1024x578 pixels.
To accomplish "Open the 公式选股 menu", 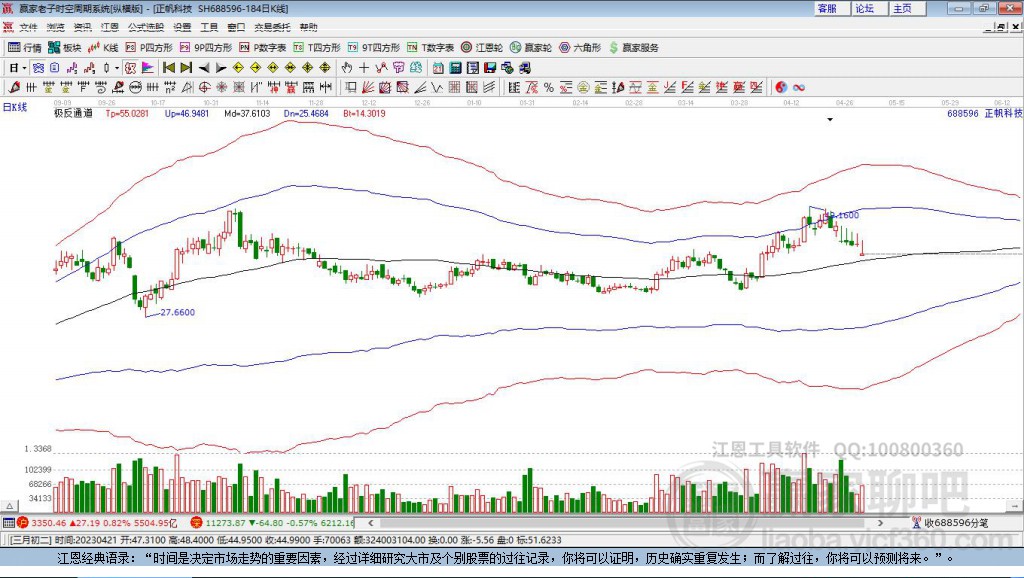I will [146, 27].
